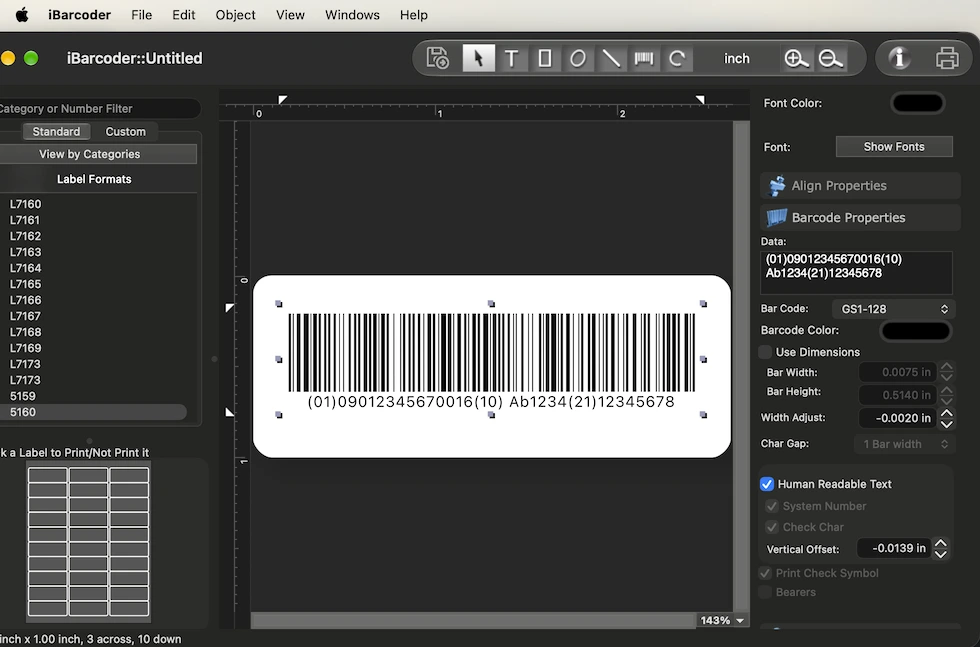Select the arrow pointer tool

pyautogui.click(x=479, y=58)
